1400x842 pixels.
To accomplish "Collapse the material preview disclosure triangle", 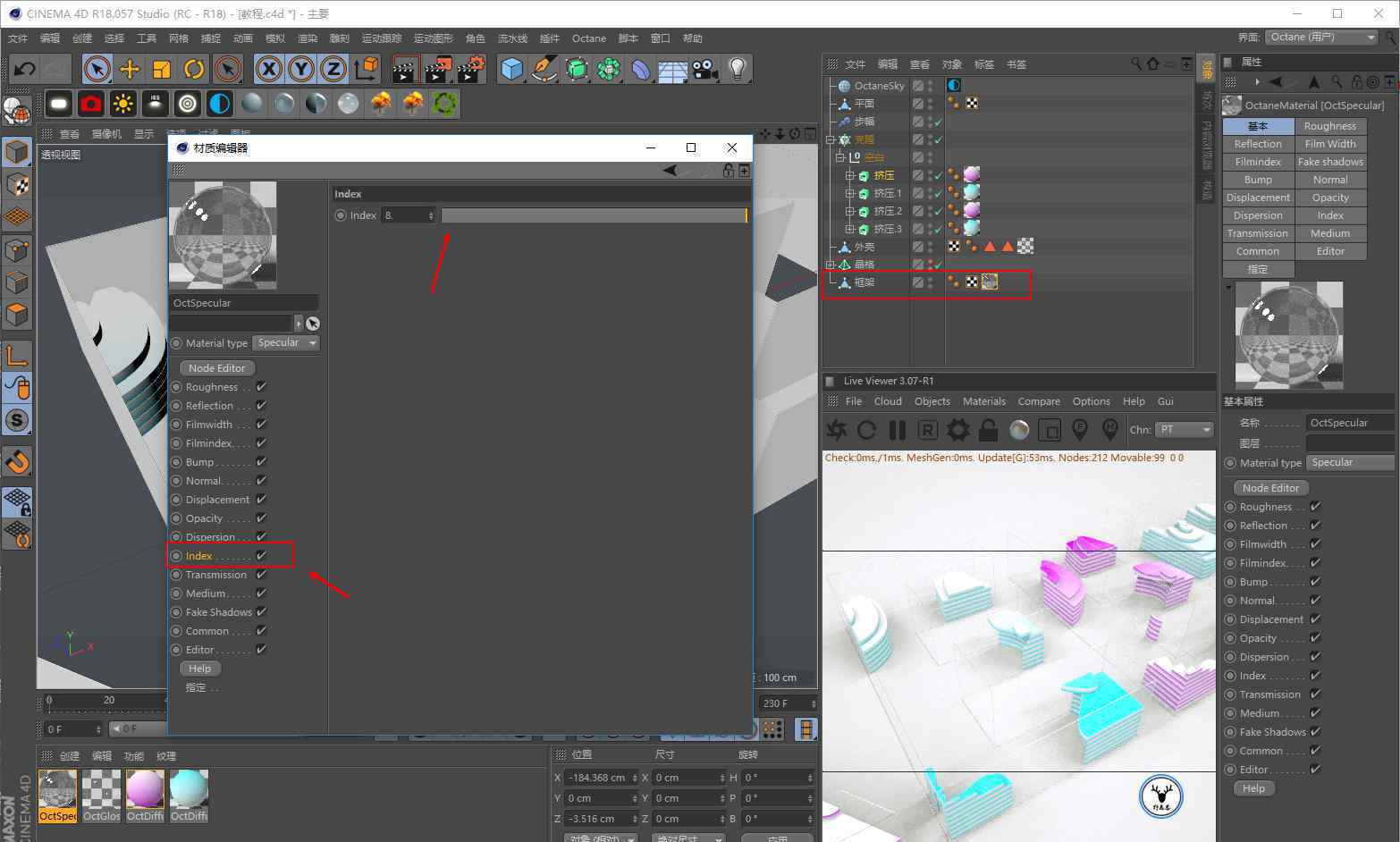I will 1229,288.
